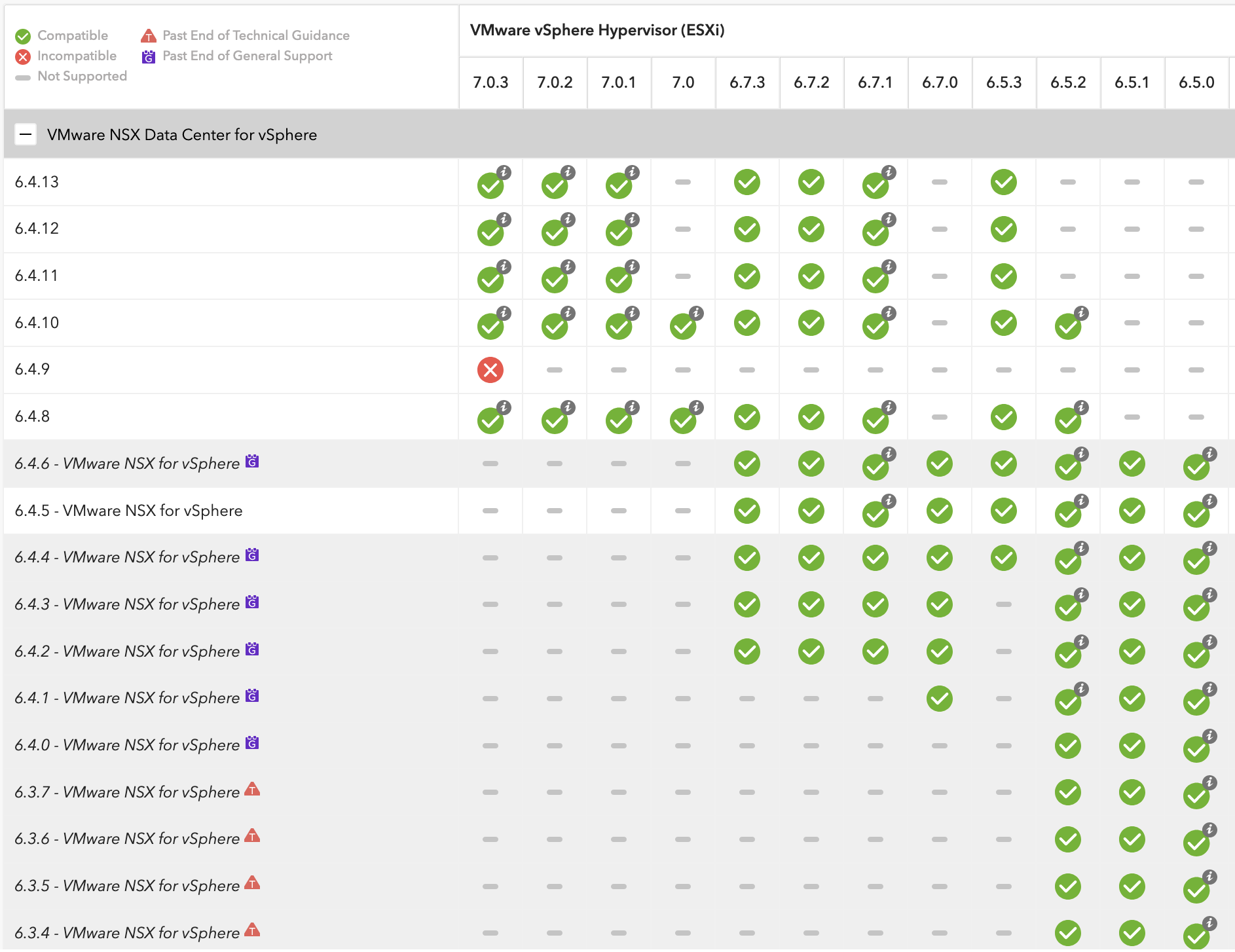This screenshot has height=952, width=1235.
Task: Select the 7.0.1 column header
Action: (619, 82)
